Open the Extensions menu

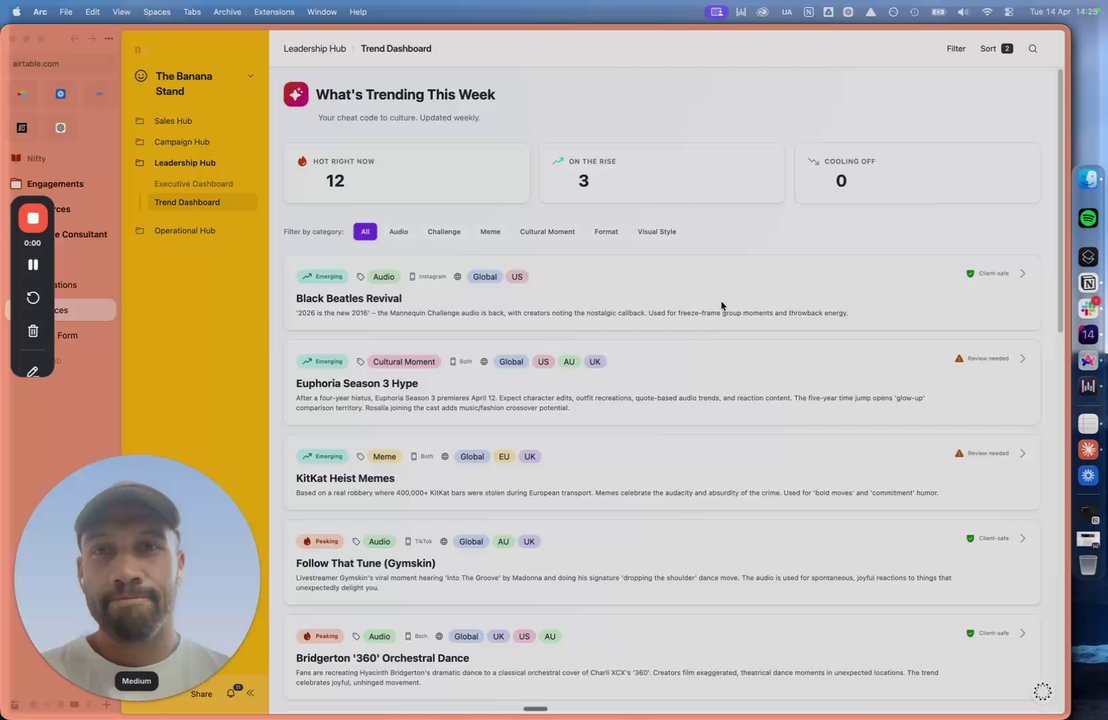274,12
